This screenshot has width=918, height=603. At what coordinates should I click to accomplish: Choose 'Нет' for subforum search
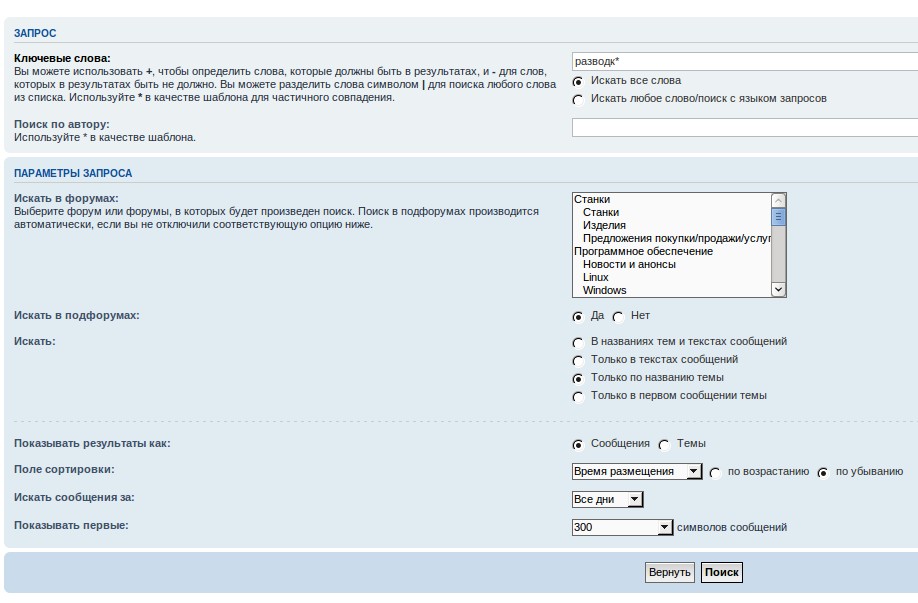619,317
